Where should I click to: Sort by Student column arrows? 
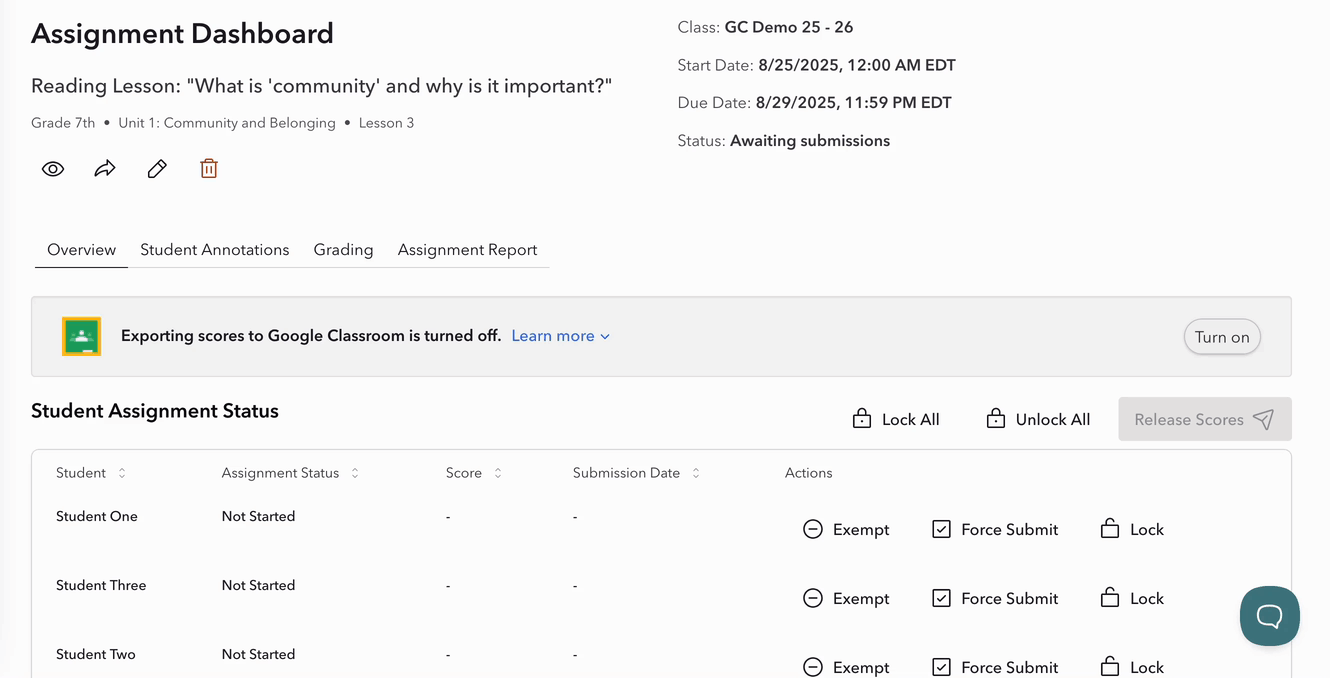pyautogui.click(x=122, y=473)
